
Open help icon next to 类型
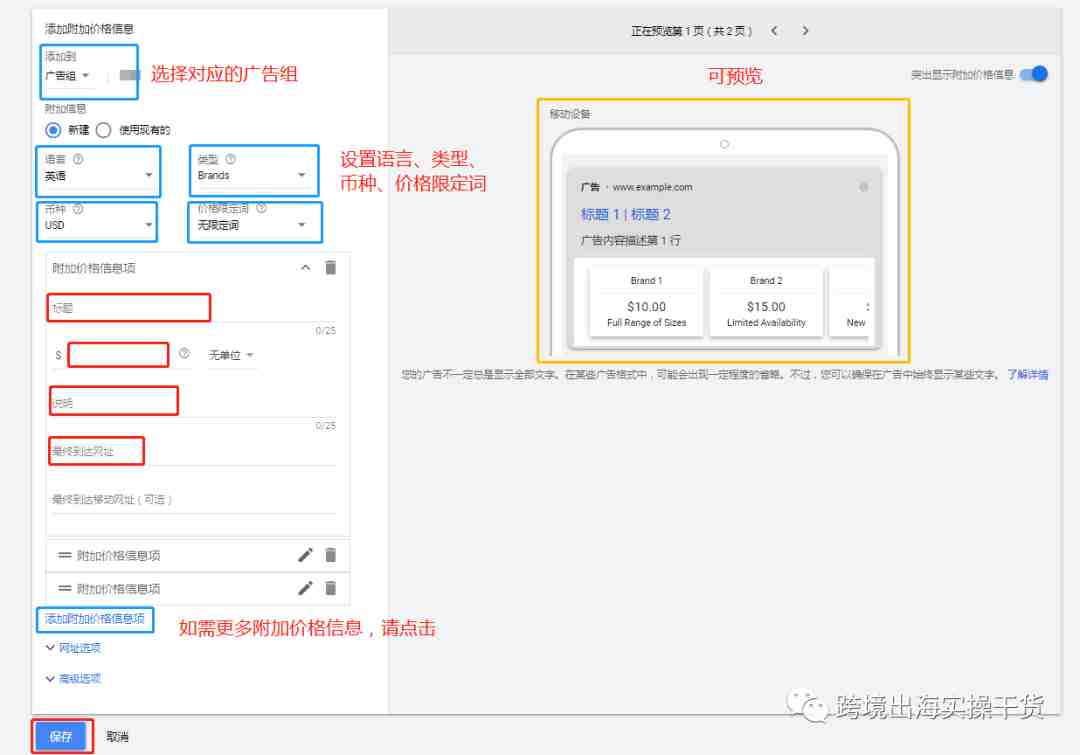click(x=230, y=159)
